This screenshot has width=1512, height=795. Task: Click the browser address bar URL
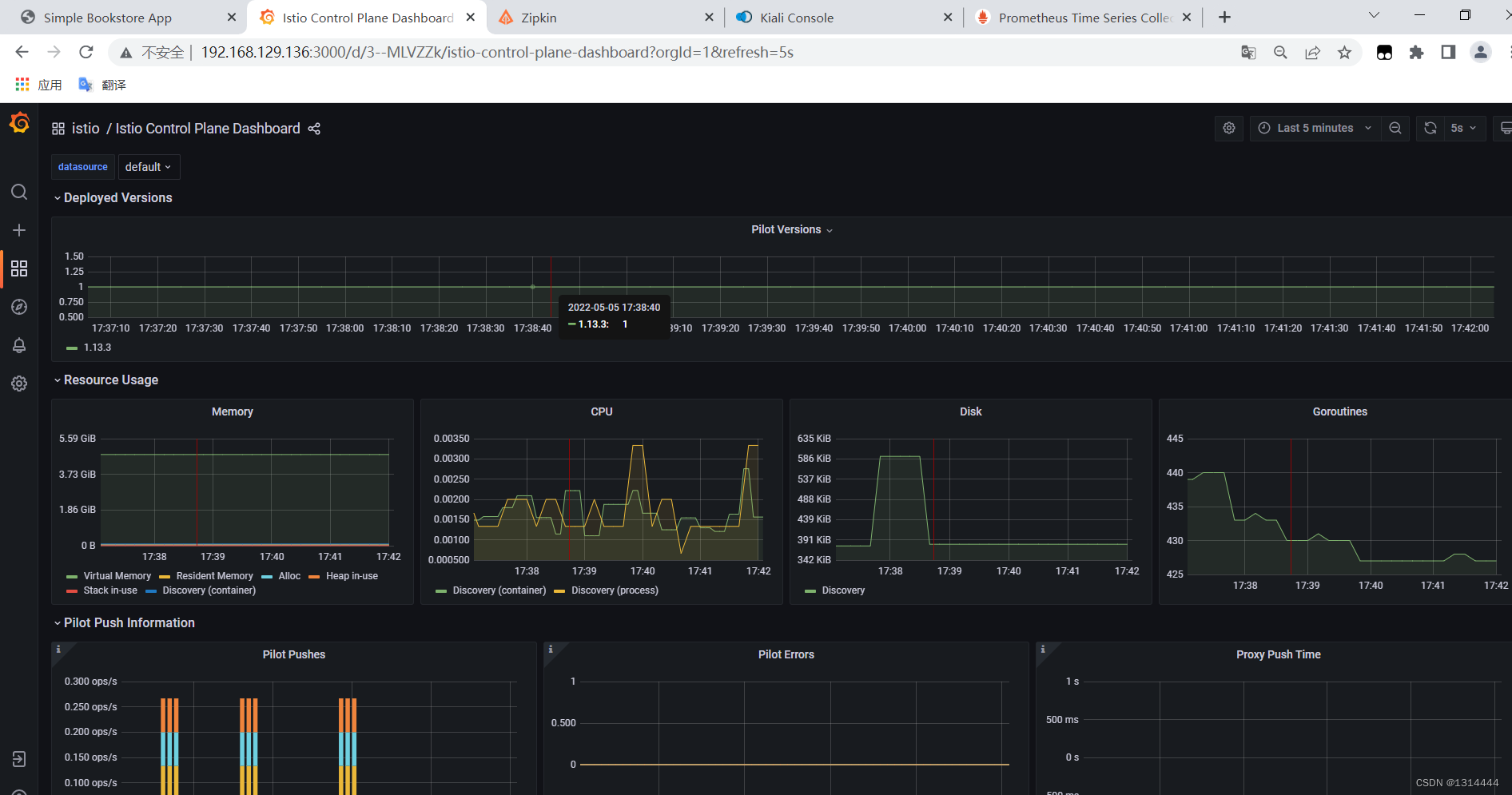click(x=497, y=52)
